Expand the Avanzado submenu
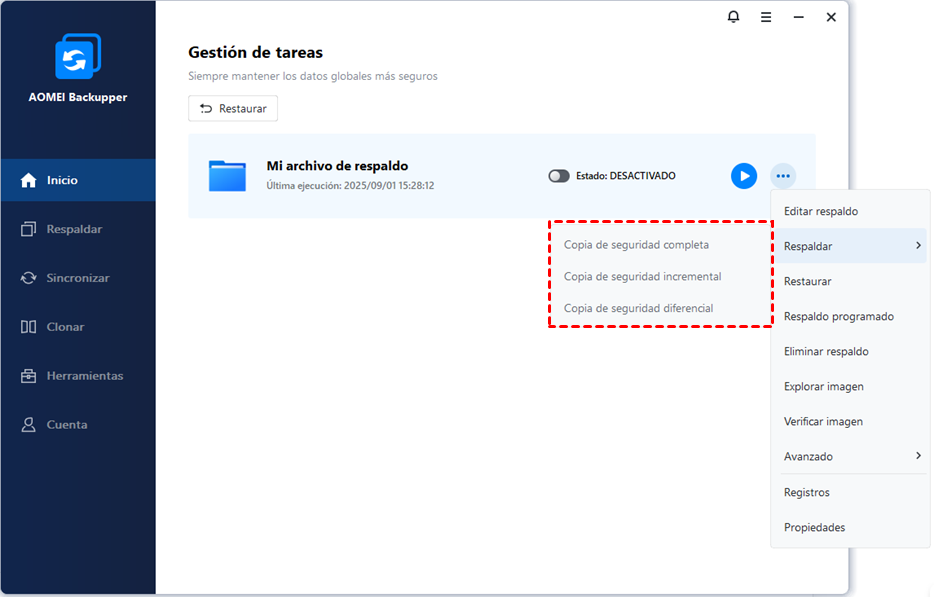The width and height of the screenshot is (934, 597). 917,456
